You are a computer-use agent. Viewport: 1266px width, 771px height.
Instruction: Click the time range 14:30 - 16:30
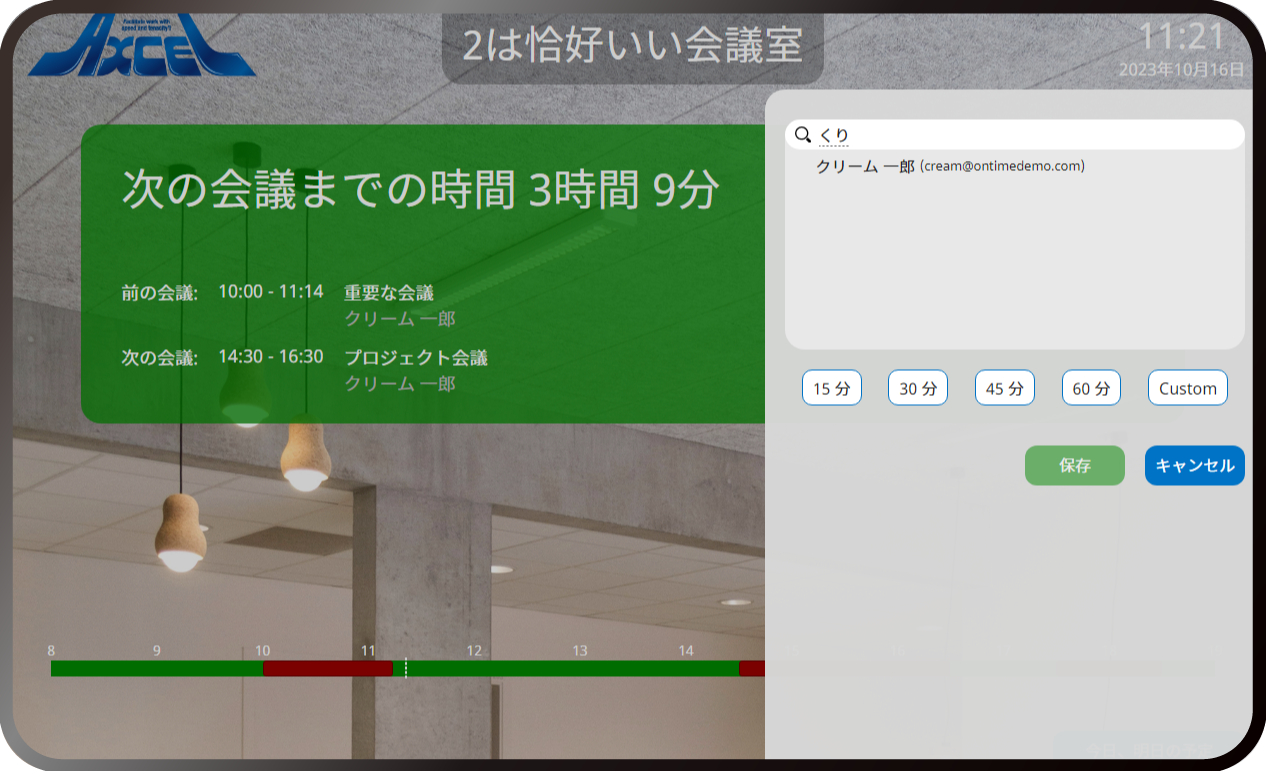click(271, 357)
